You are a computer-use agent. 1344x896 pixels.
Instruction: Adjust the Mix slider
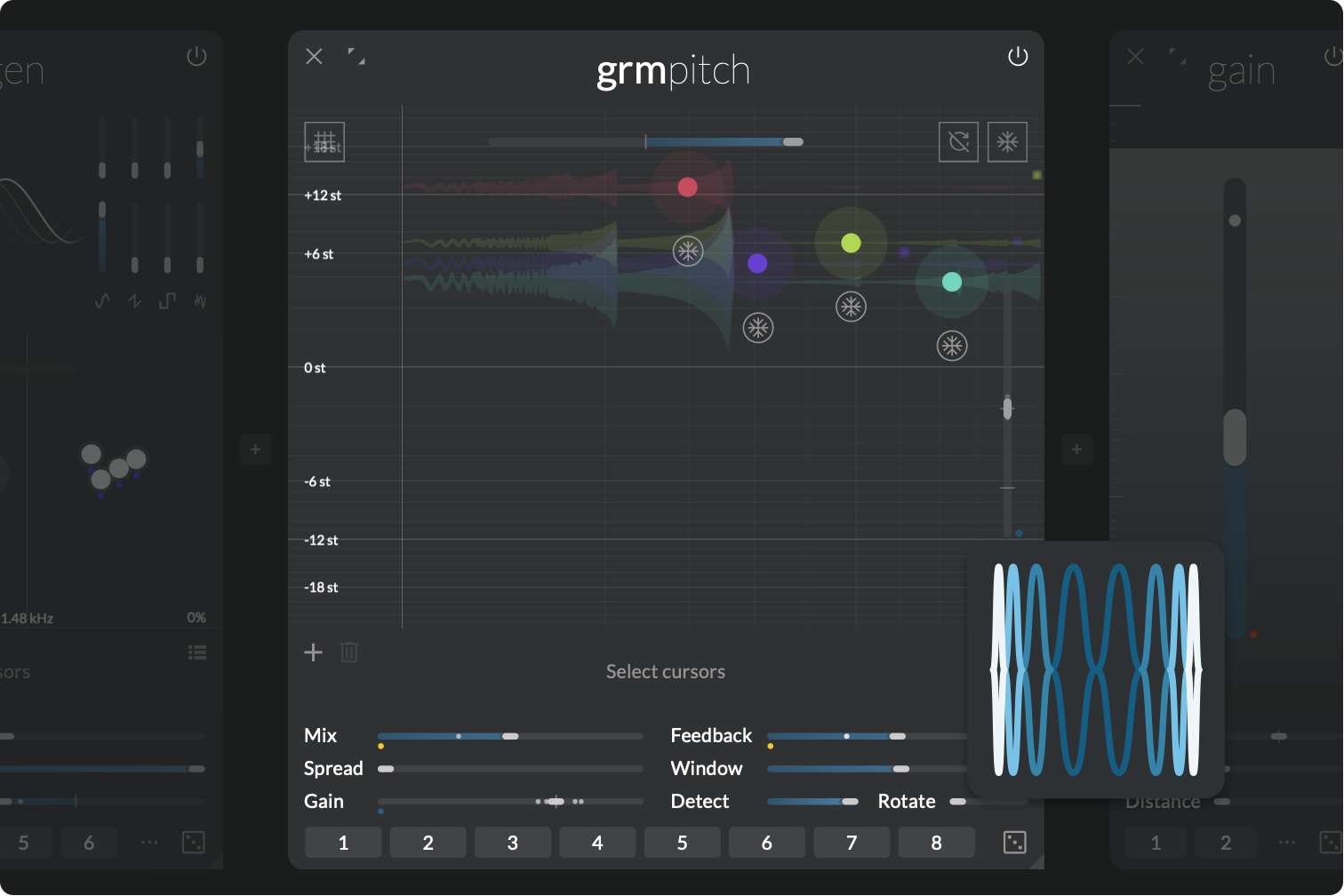tap(509, 736)
